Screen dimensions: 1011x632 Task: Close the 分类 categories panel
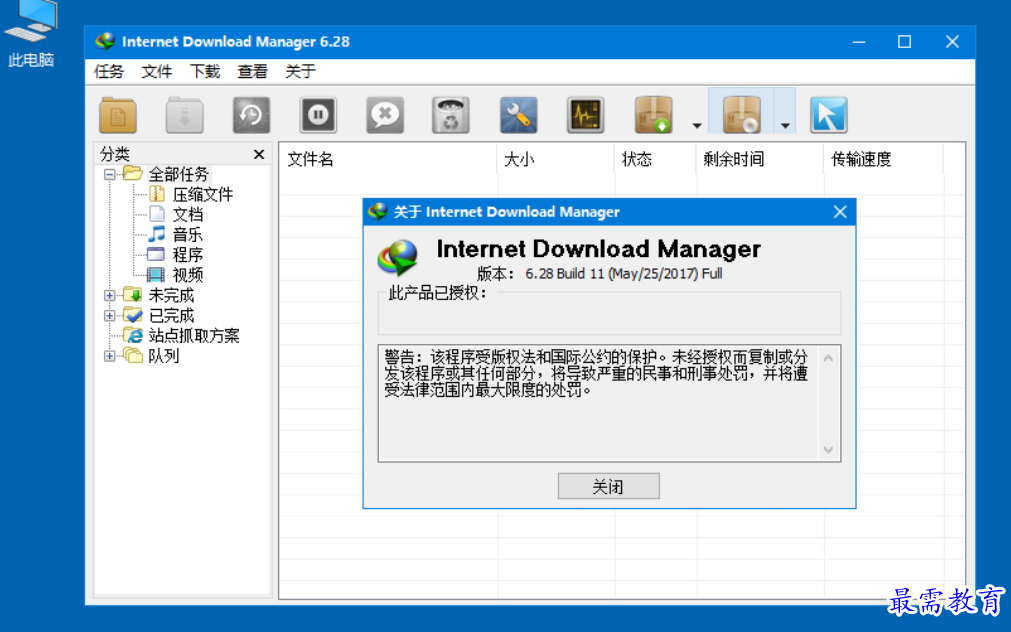click(x=259, y=154)
